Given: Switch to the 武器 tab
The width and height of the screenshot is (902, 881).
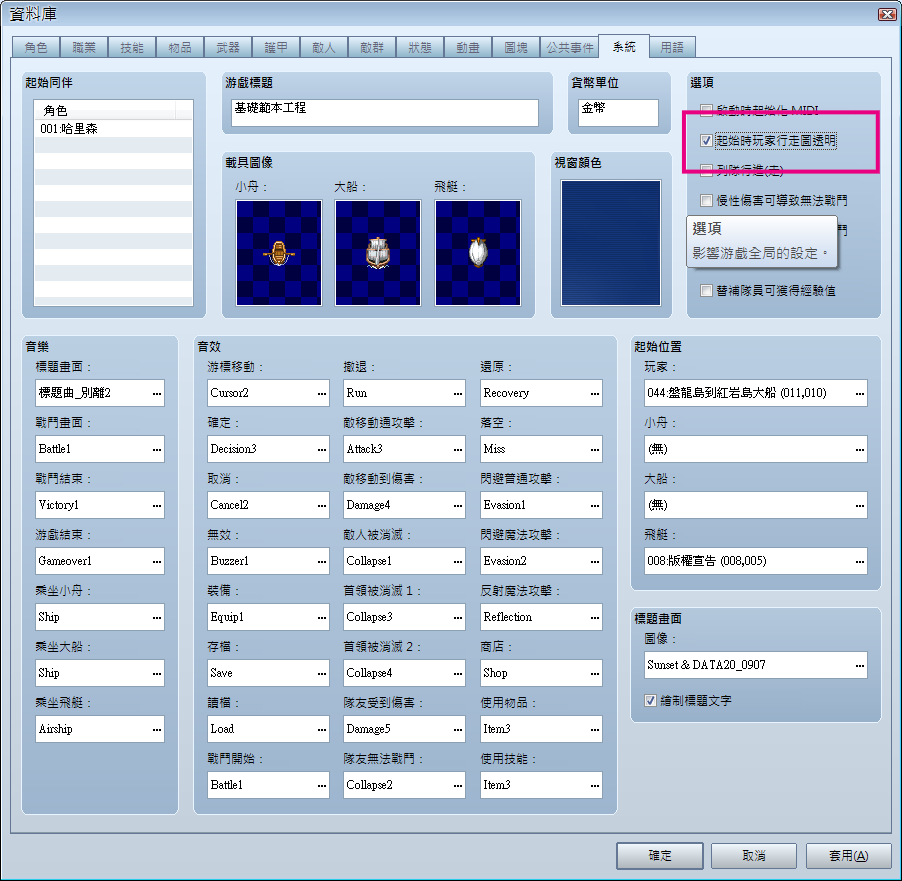Looking at the screenshot, I should coord(228,47).
